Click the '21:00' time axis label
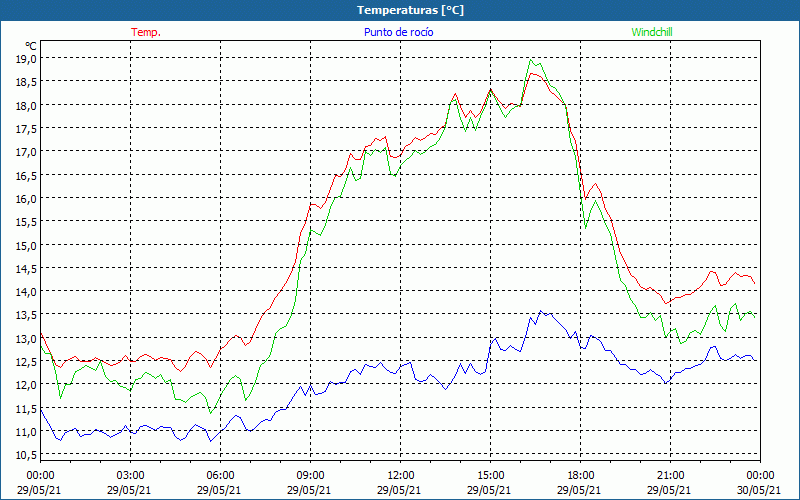 (x=670, y=475)
